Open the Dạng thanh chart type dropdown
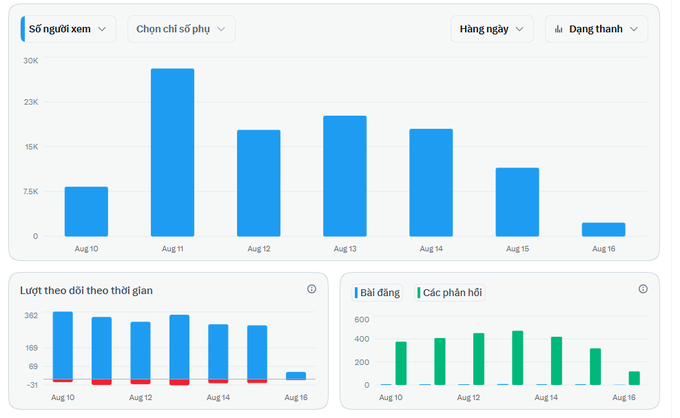 (x=596, y=29)
